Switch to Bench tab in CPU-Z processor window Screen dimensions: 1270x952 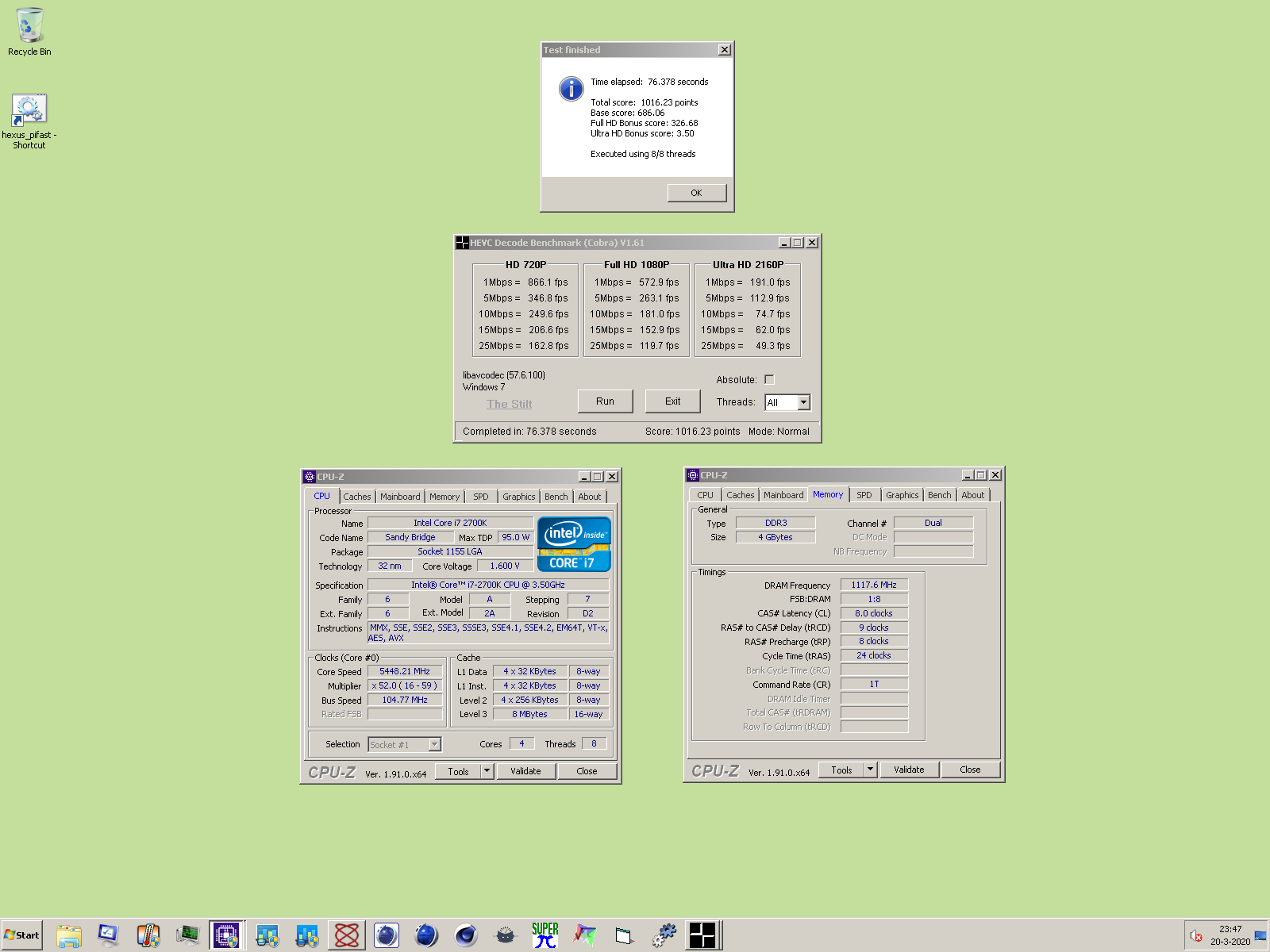556,497
